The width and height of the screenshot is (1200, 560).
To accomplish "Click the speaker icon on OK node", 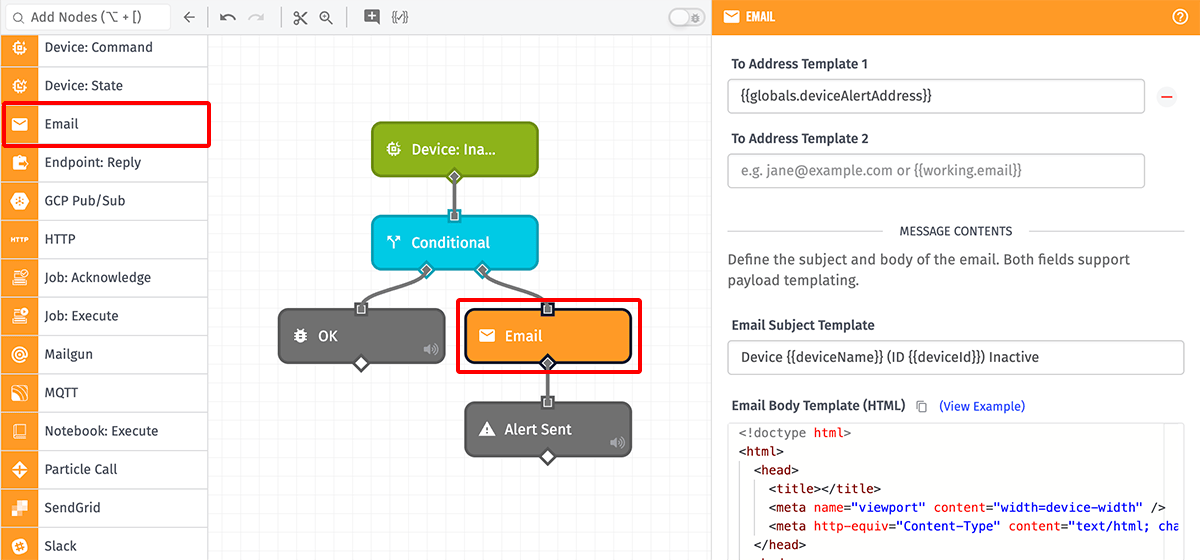I will (430, 350).
